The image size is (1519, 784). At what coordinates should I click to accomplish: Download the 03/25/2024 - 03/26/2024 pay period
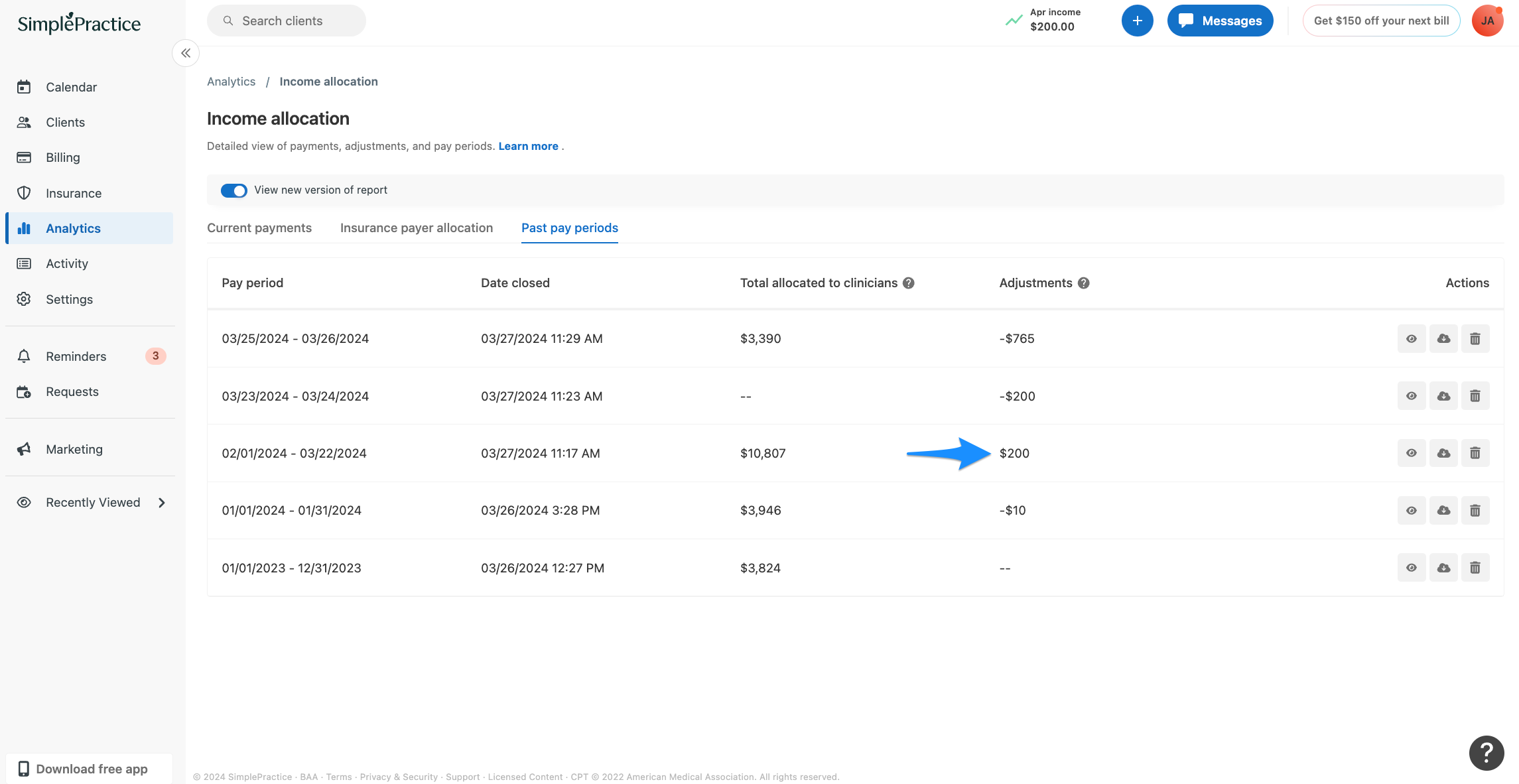pos(1443,339)
